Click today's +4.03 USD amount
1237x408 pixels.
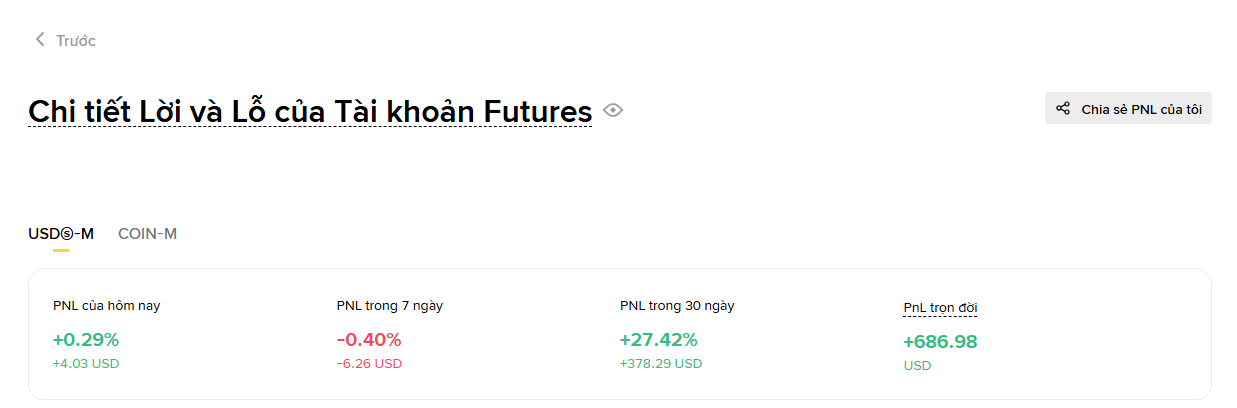click(86, 364)
